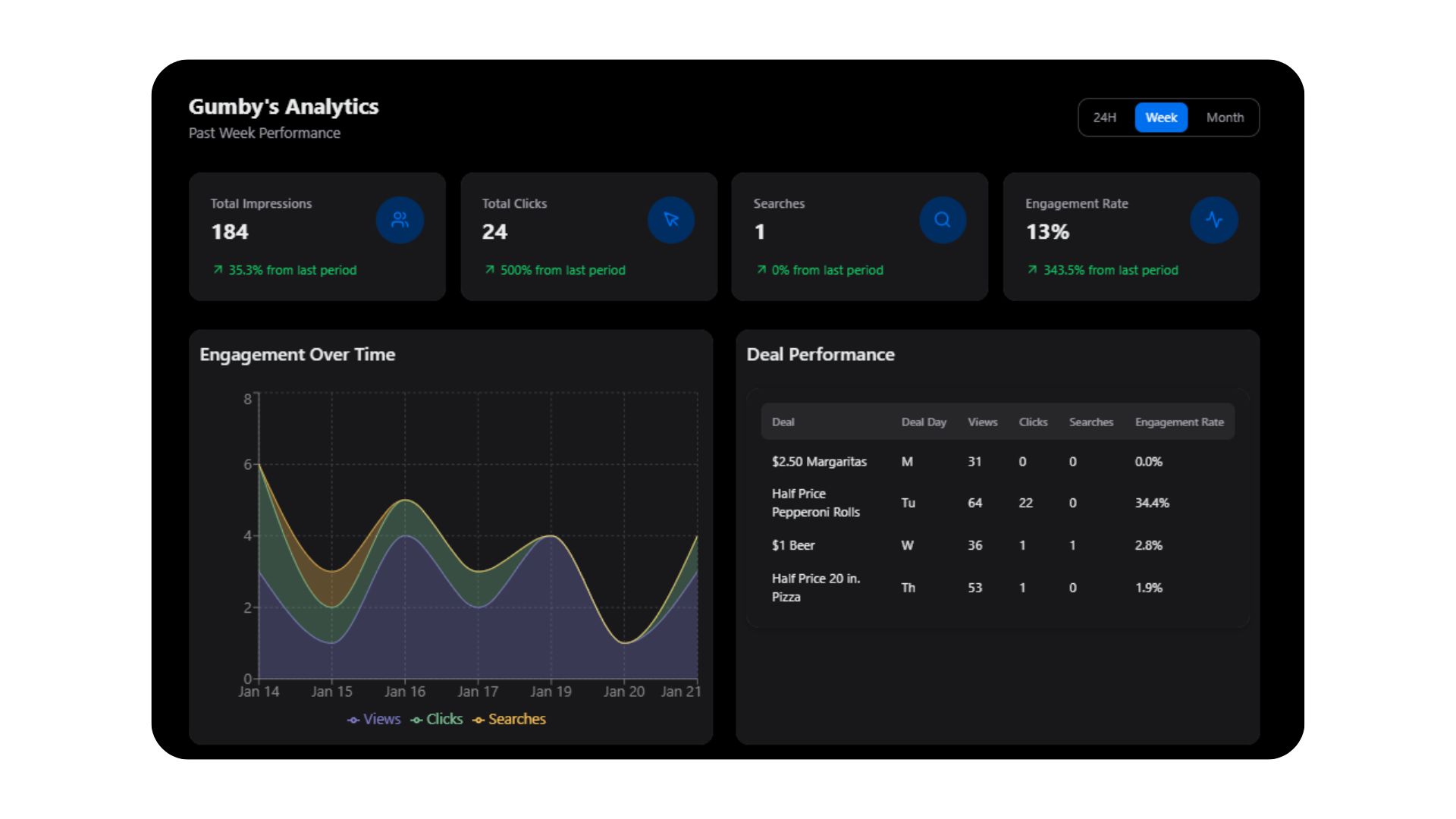The height and width of the screenshot is (819, 1456).
Task: Click the Searches magnifying glass icon
Action: click(942, 220)
